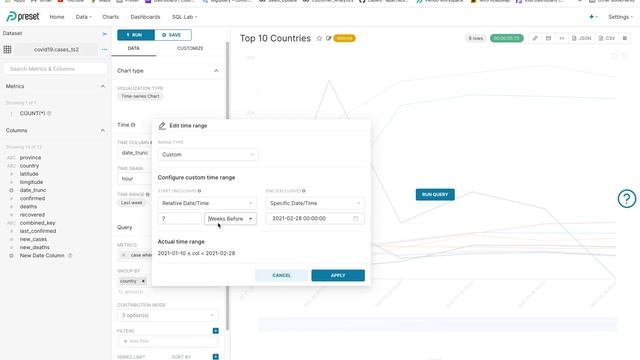640x360 pixels.
Task: Click the relative value field showing 7
Action: click(180, 219)
